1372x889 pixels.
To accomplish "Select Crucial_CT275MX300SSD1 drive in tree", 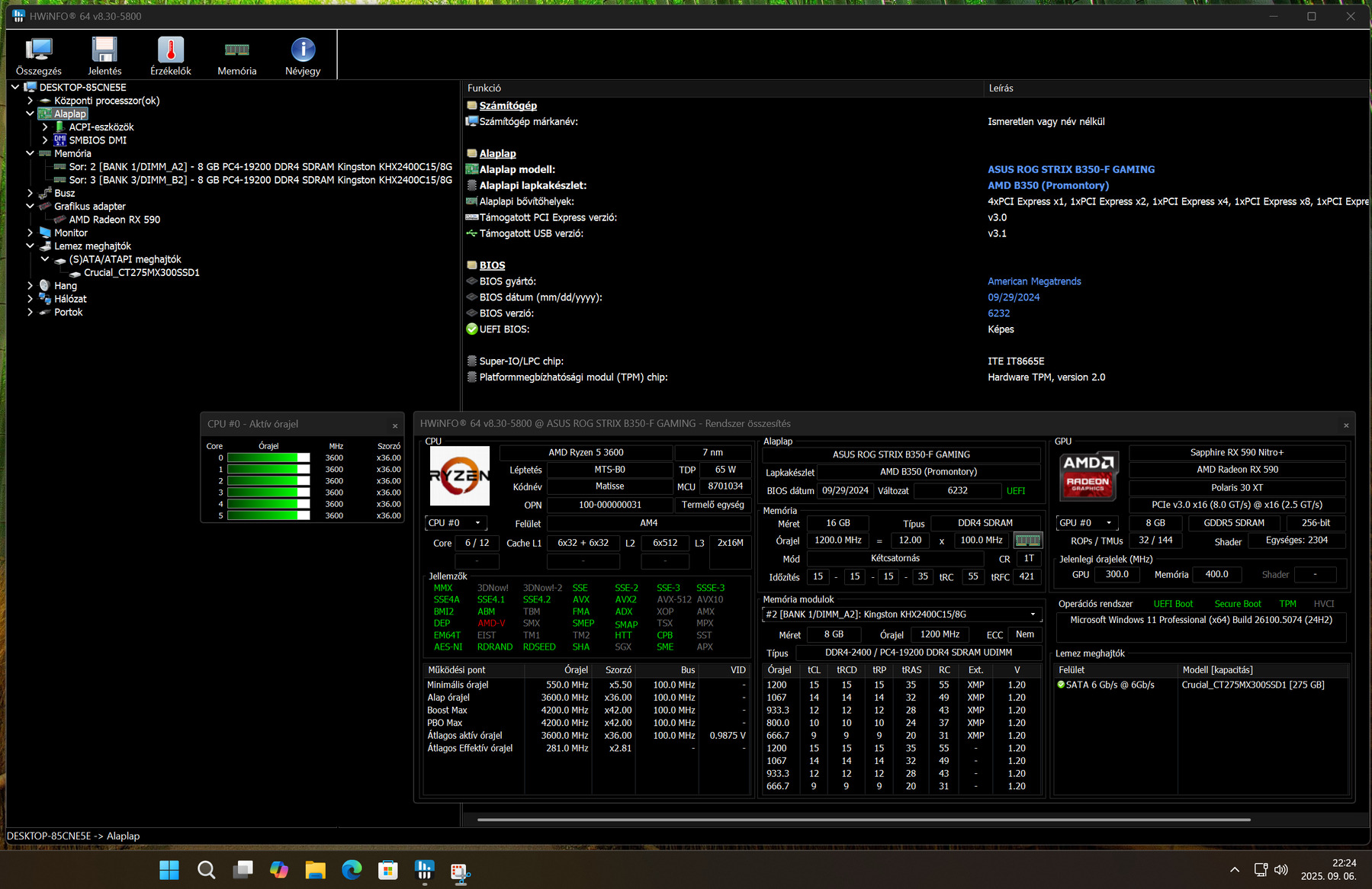I will click(142, 272).
